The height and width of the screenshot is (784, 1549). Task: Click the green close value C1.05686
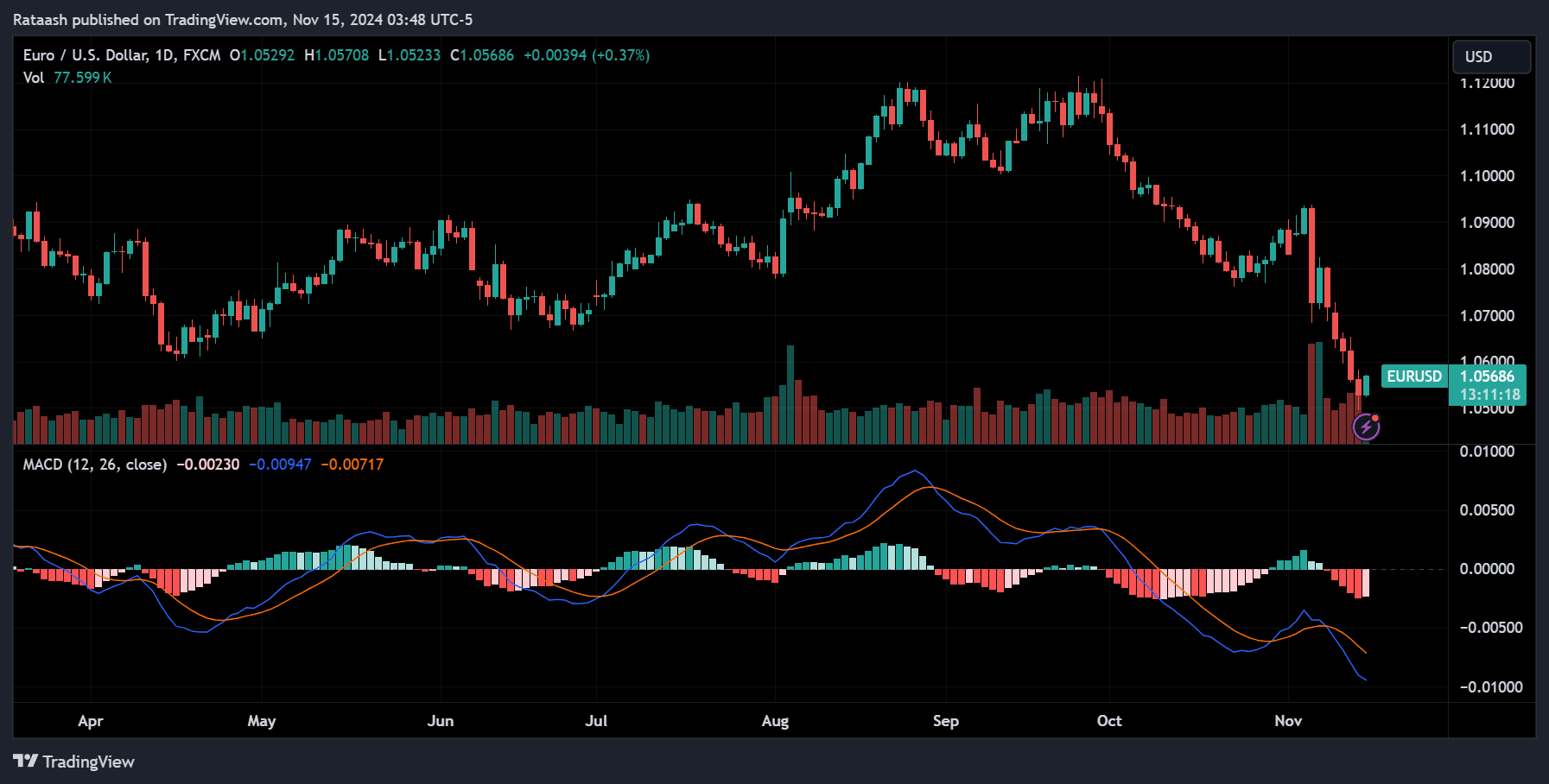tap(481, 54)
